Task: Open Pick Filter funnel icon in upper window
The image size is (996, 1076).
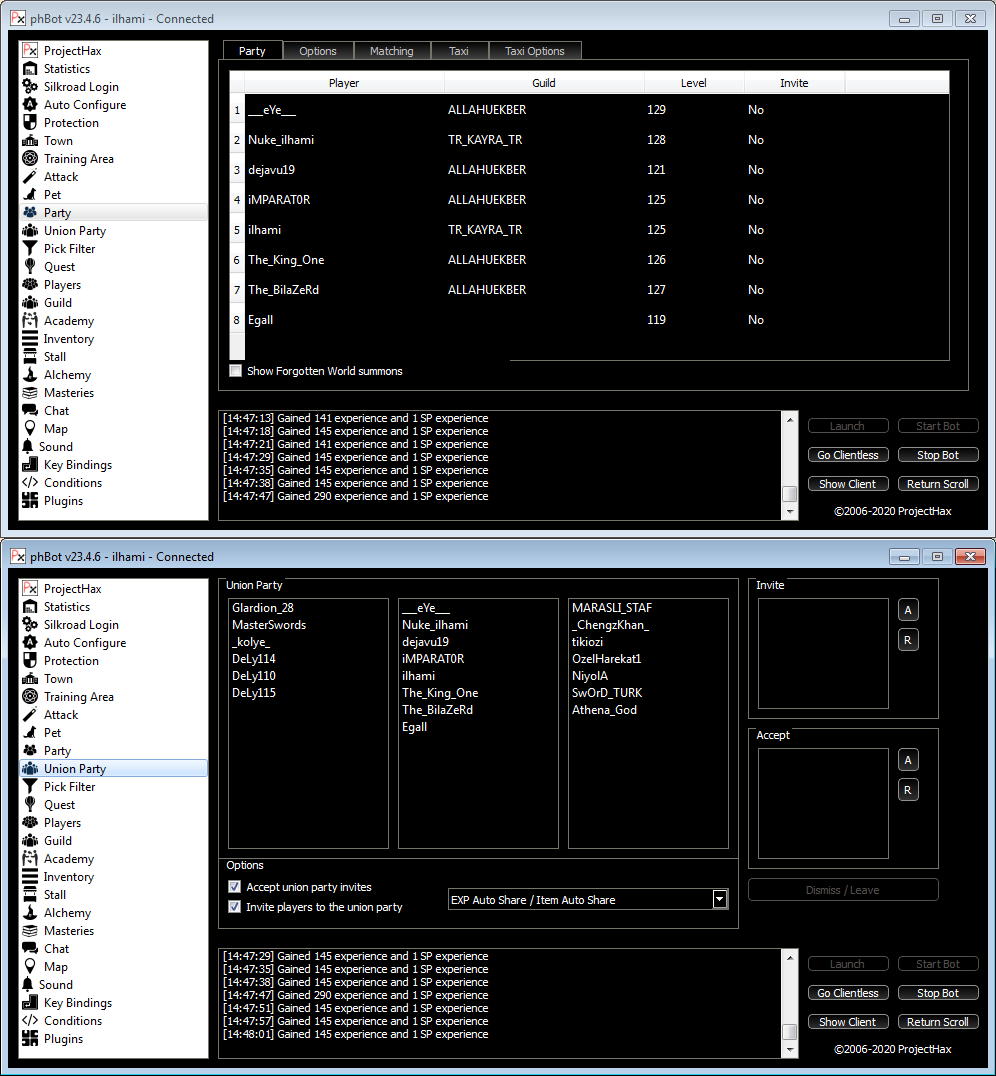Action: point(30,249)
